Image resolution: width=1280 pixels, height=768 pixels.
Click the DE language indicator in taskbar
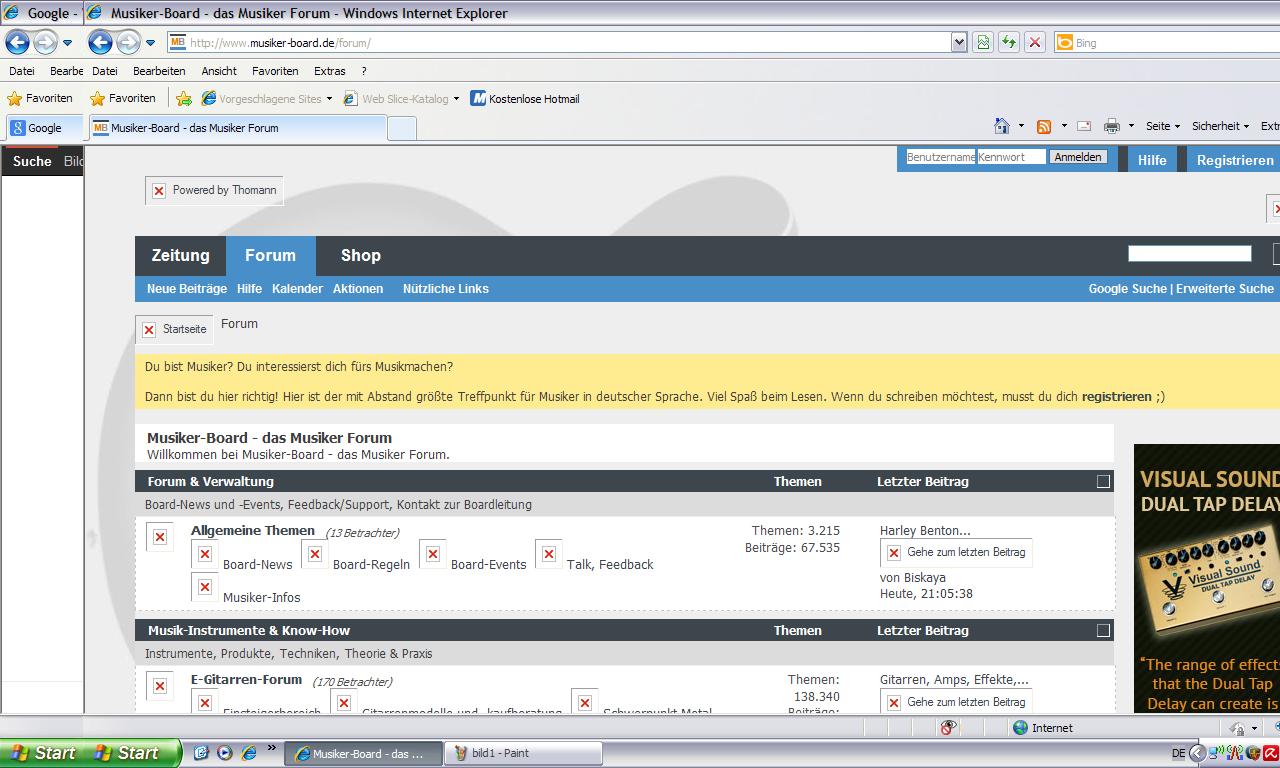tap(1178, 753)
